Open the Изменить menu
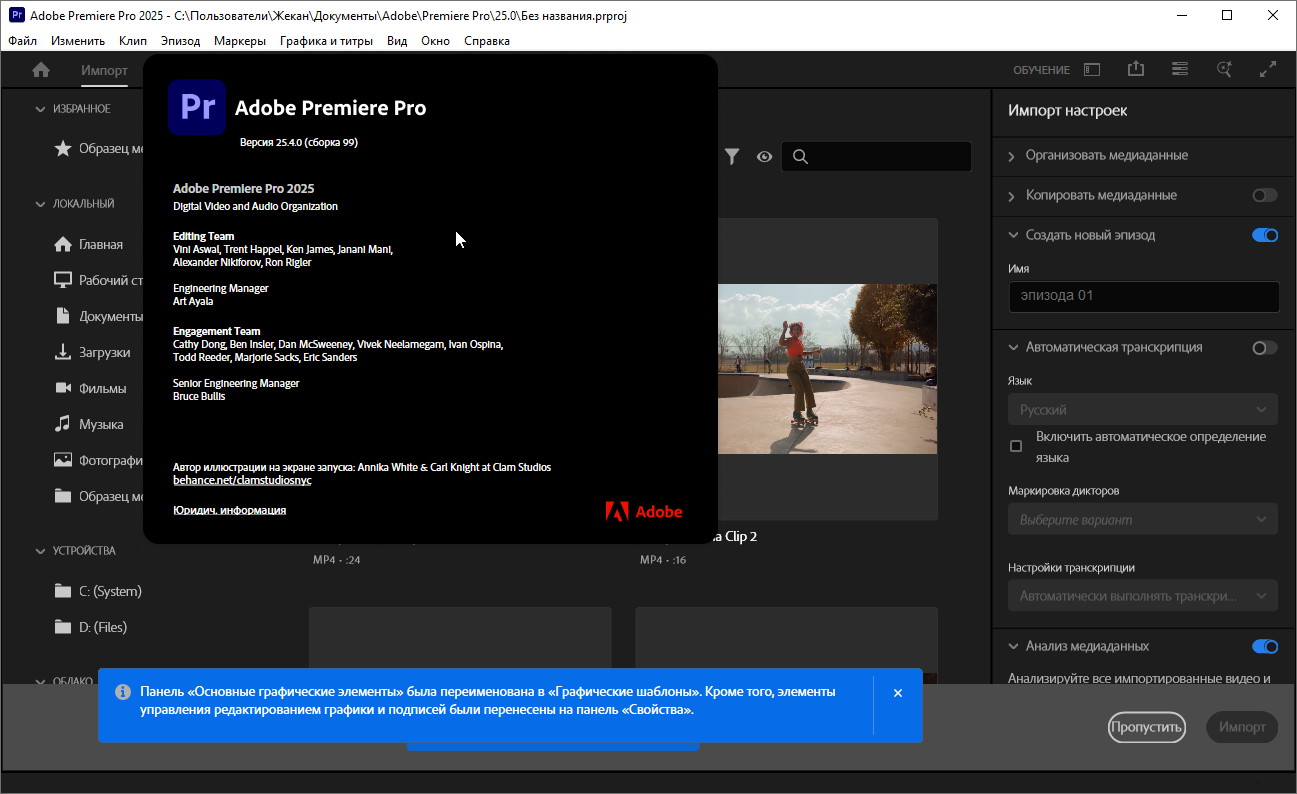1297x794 pixels. click(78, 41)
